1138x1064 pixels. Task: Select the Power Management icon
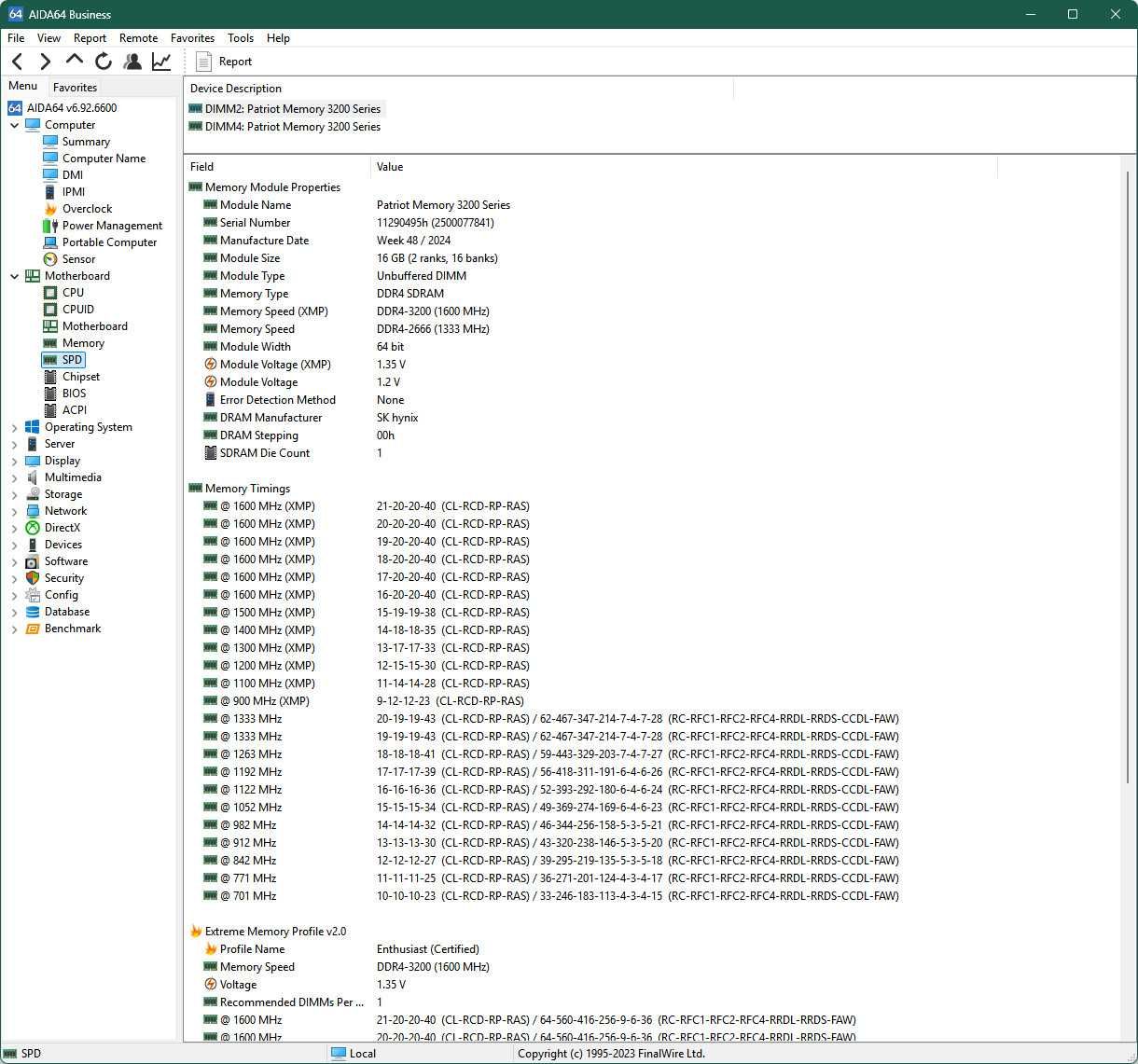click(x=50, y=226)
